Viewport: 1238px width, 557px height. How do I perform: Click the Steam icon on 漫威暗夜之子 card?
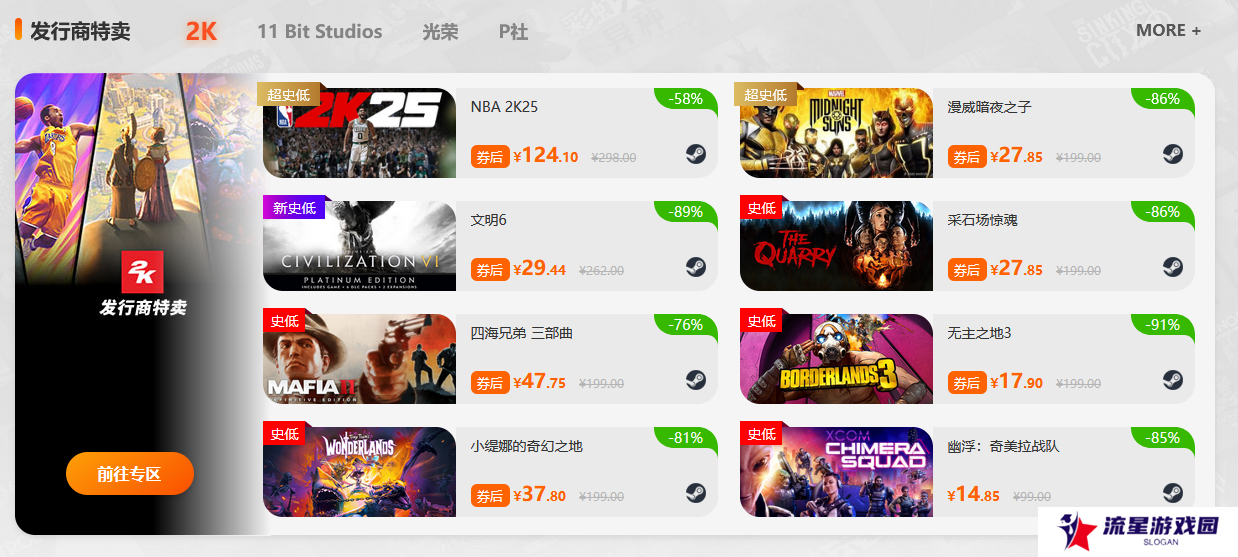pyautogui.click(x=1173, y=154)
